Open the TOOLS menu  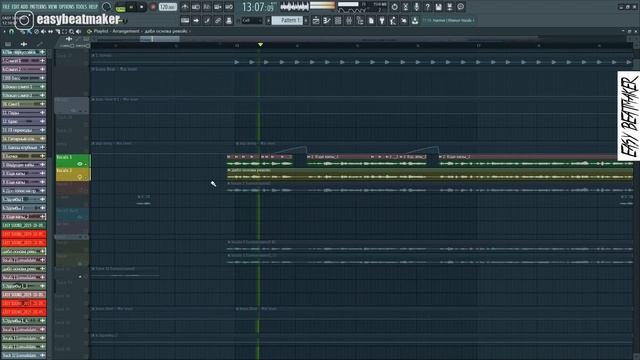[x=81, y=7]
